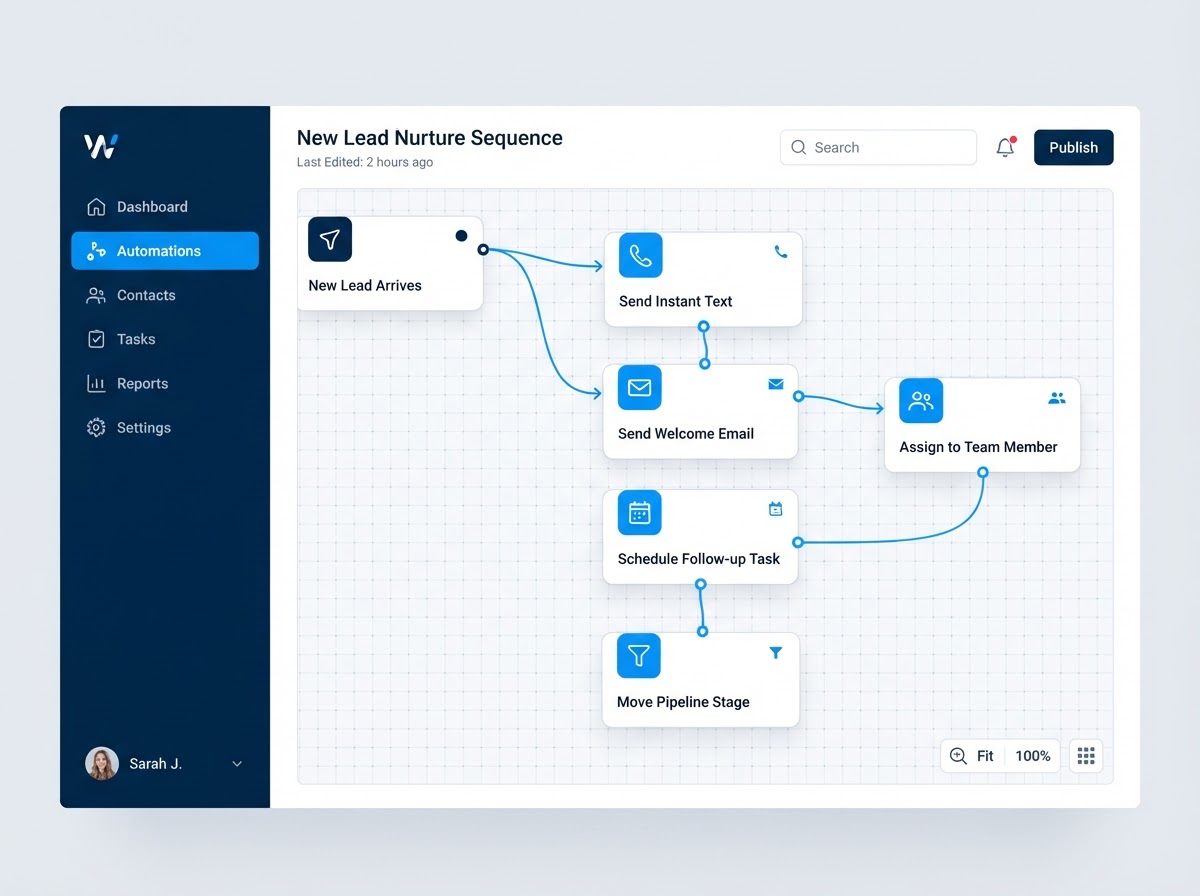Click the Dashboard home icon
This screenshot has width=1200, height=896.
point(96,207)
